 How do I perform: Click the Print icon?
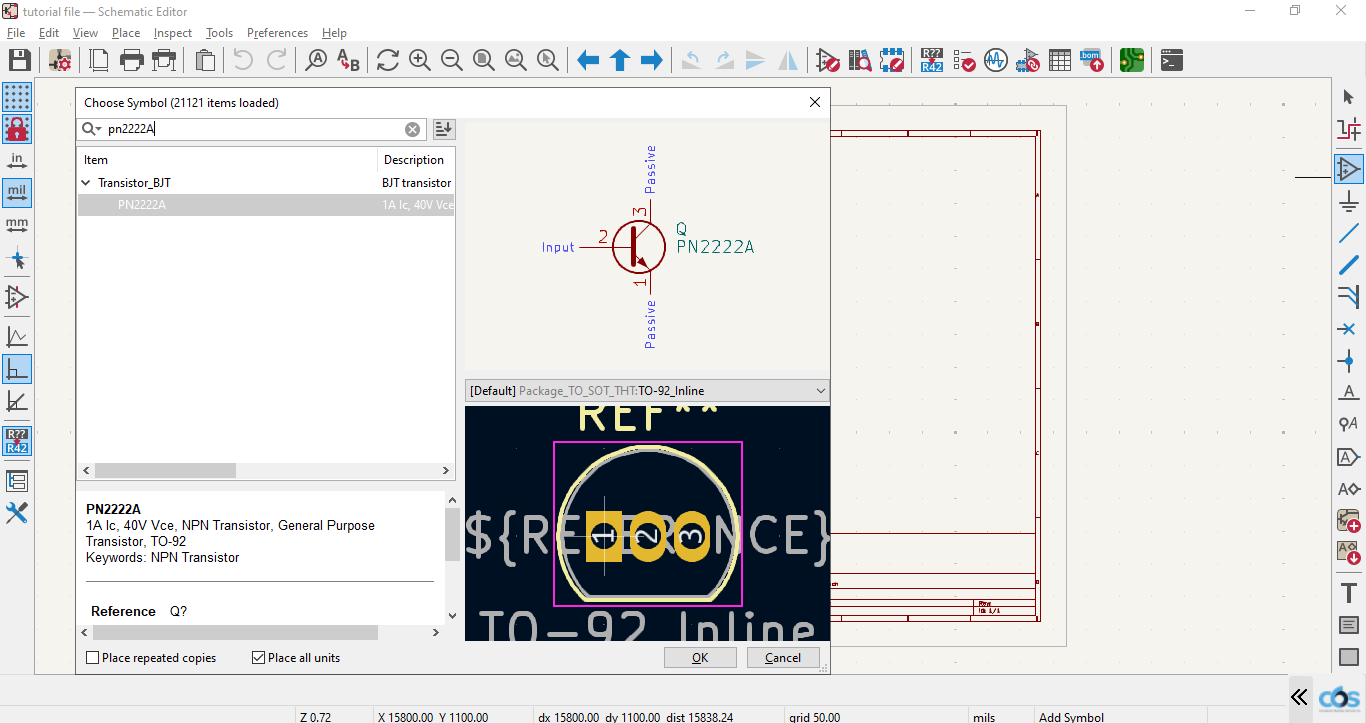[x=132, y=60]
